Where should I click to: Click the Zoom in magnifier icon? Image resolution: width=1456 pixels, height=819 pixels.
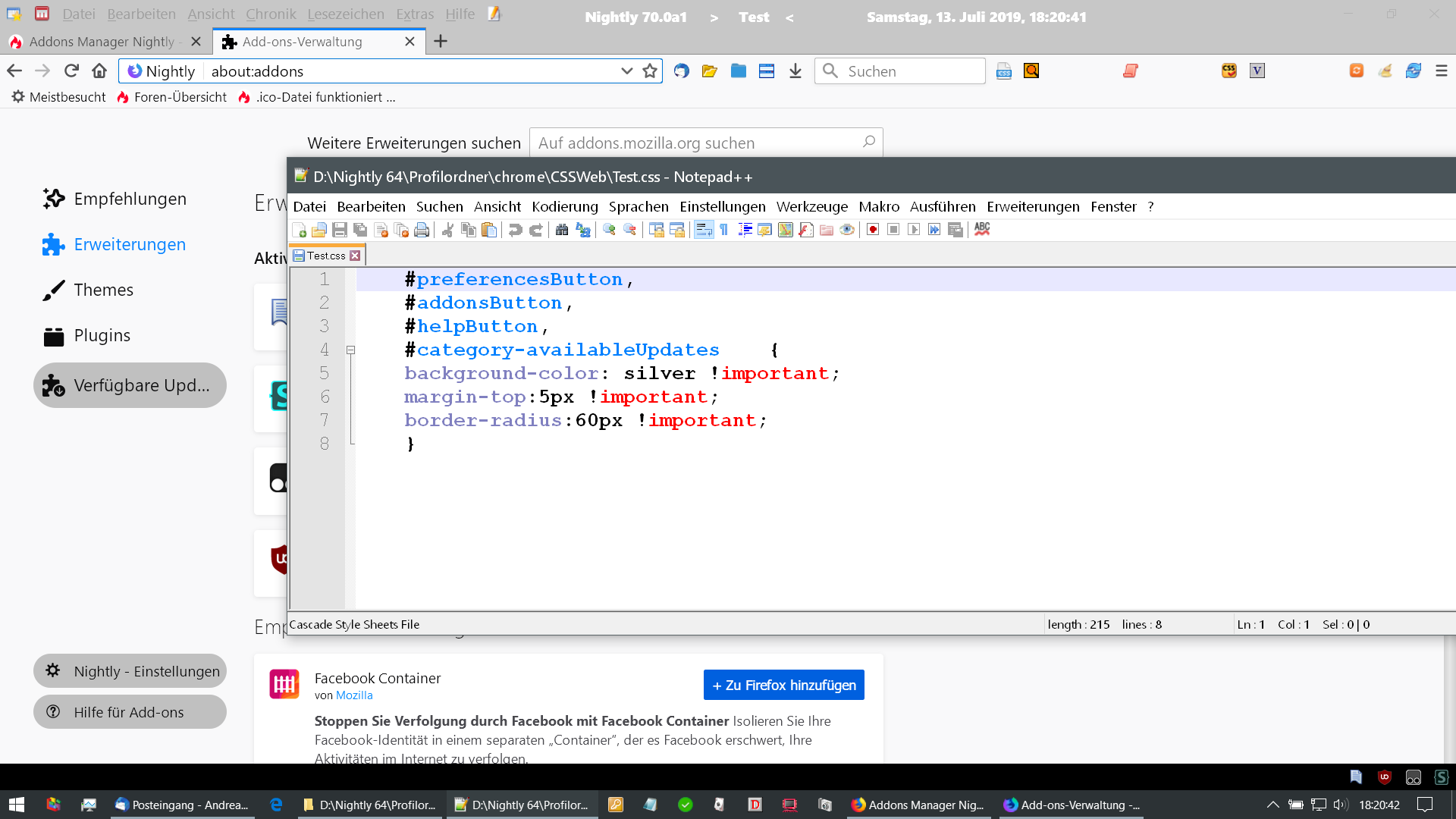pyautogui.click(x=609, y=230)
